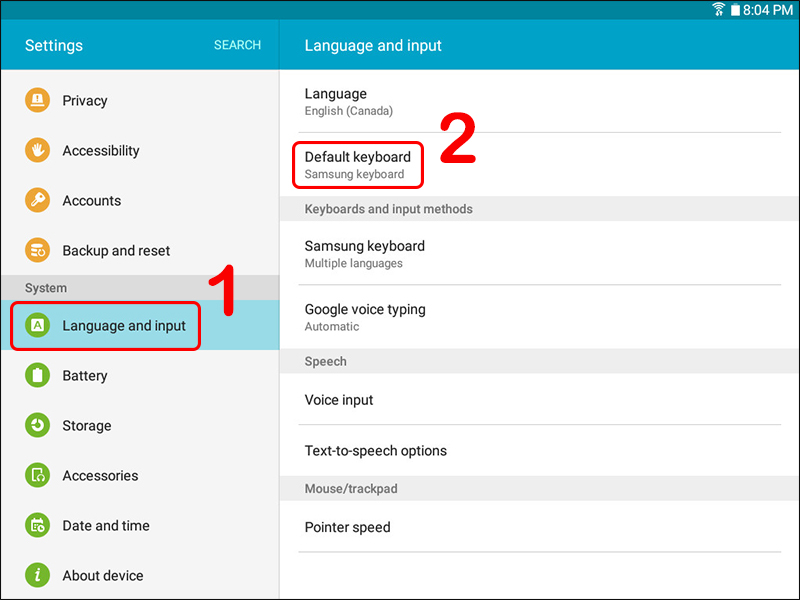Open Voice input settings
The width and height of the screenshot is (800, 600).
[540, 399]
